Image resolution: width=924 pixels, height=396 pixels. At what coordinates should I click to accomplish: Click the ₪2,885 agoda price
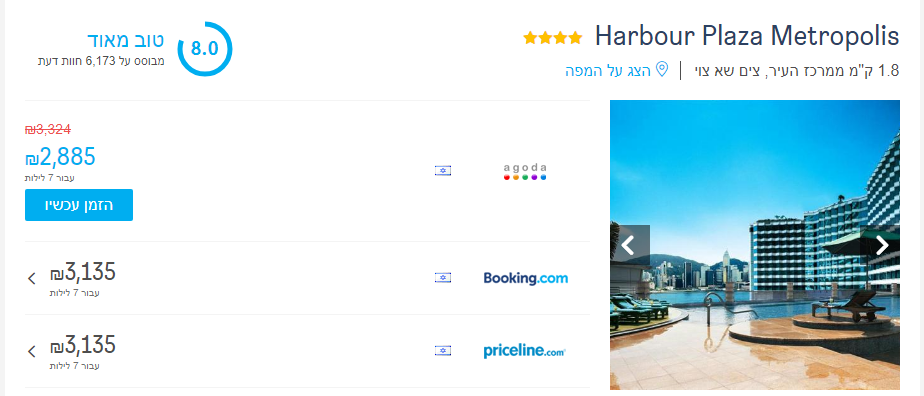click(60, 157)
